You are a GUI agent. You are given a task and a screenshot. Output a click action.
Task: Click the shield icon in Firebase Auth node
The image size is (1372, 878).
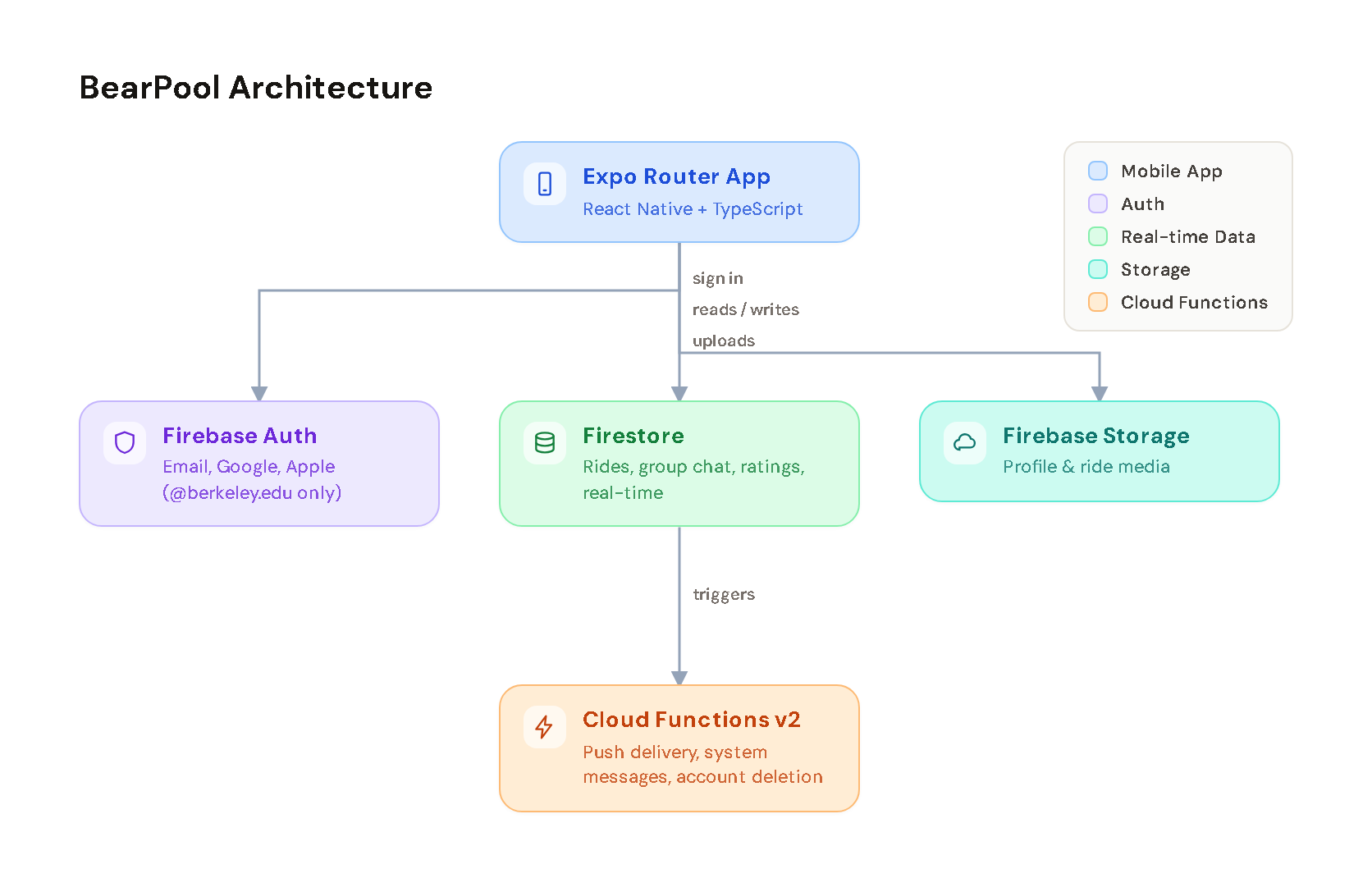(x=125, y=443)
